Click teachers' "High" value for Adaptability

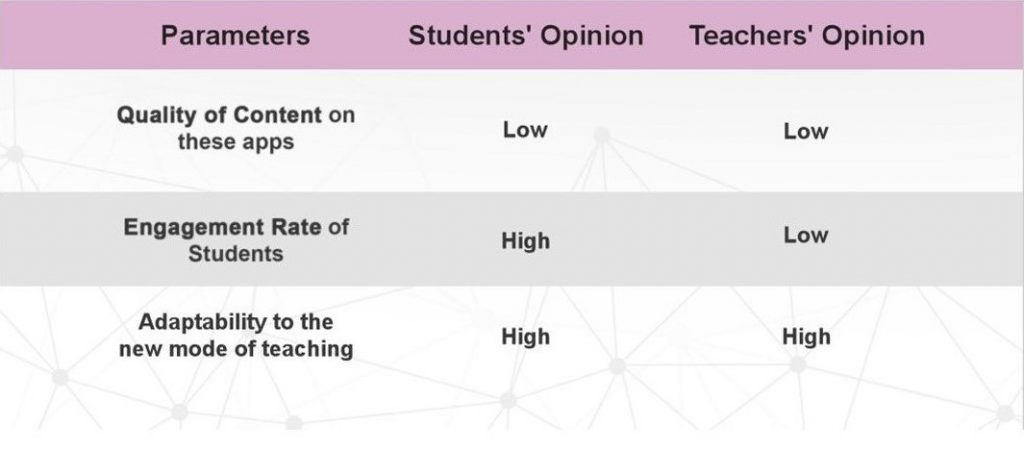point(806,337)
